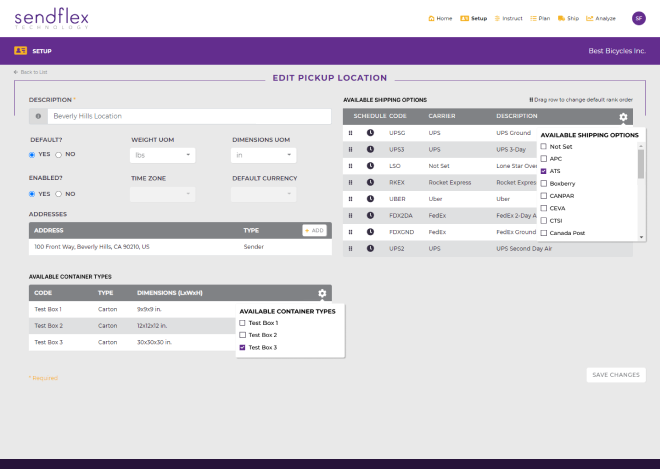Click the drag handle on the LSO row

point(351,166)
